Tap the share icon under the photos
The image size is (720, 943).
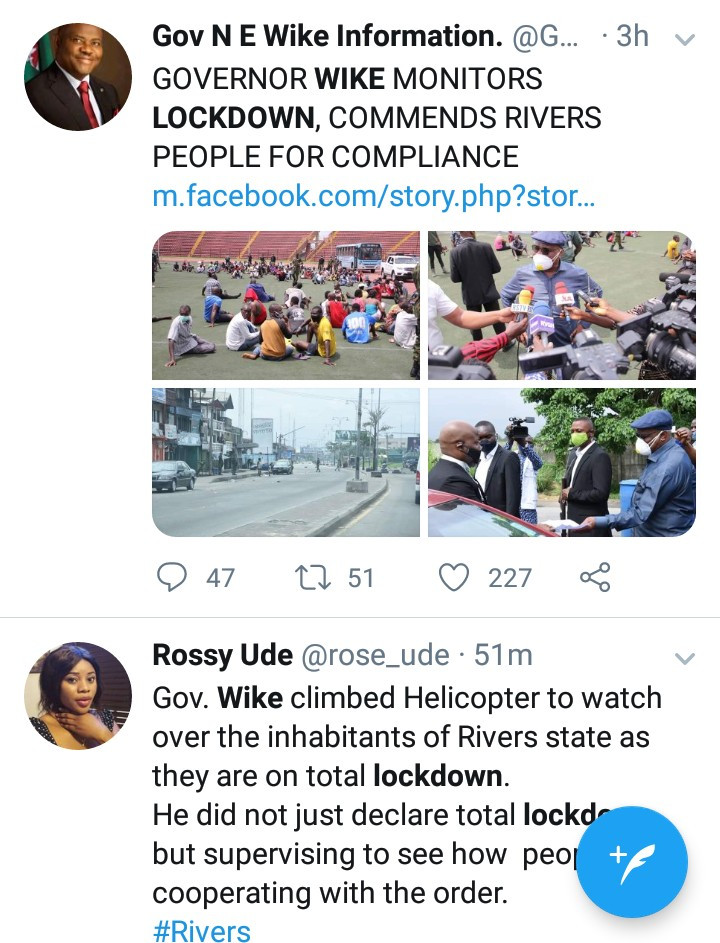click(x=594, y=577)
